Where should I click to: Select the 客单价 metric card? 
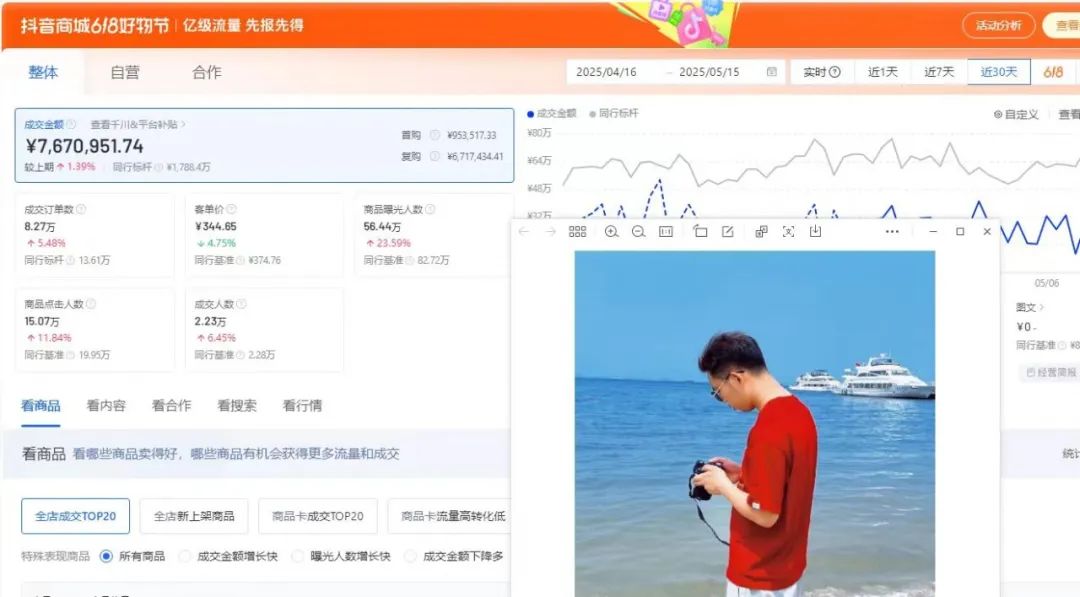(264, 235)
